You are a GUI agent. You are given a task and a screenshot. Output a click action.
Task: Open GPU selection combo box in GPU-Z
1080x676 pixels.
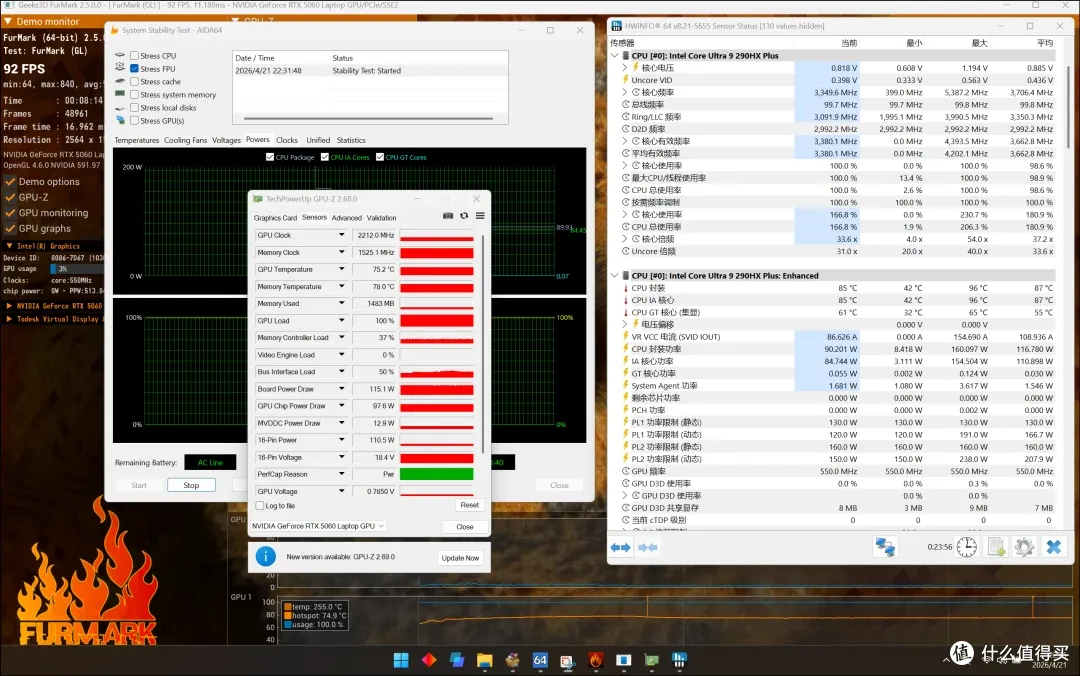[318, 526]
